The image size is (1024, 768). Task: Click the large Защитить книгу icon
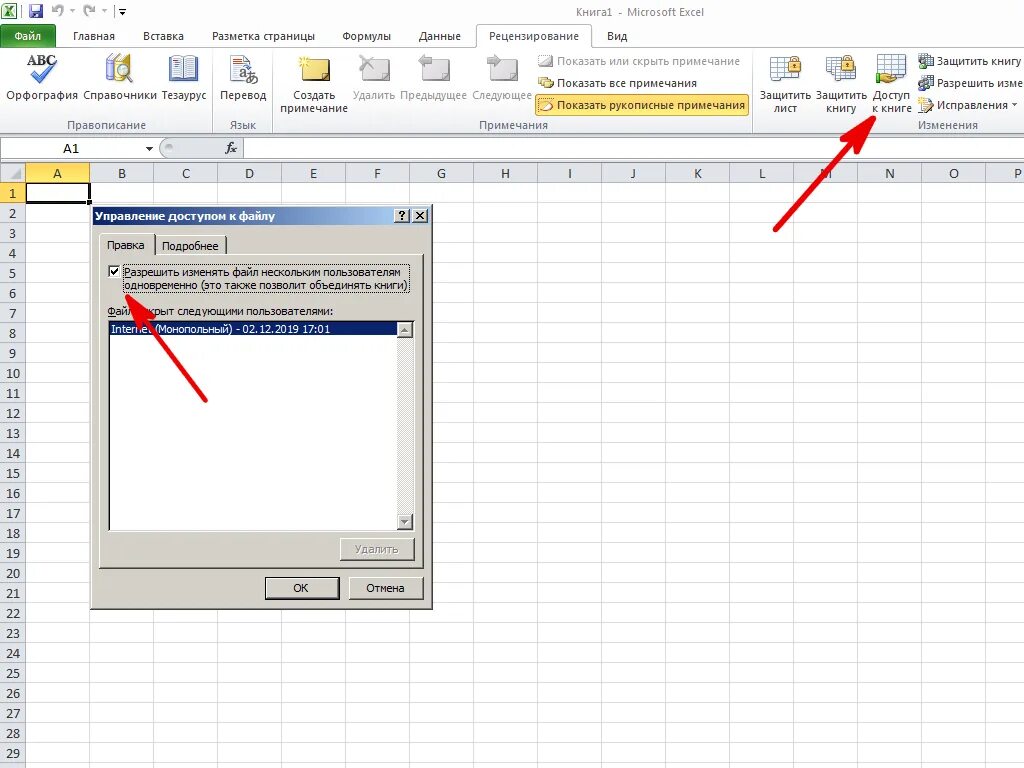click(x=841, y=84)
